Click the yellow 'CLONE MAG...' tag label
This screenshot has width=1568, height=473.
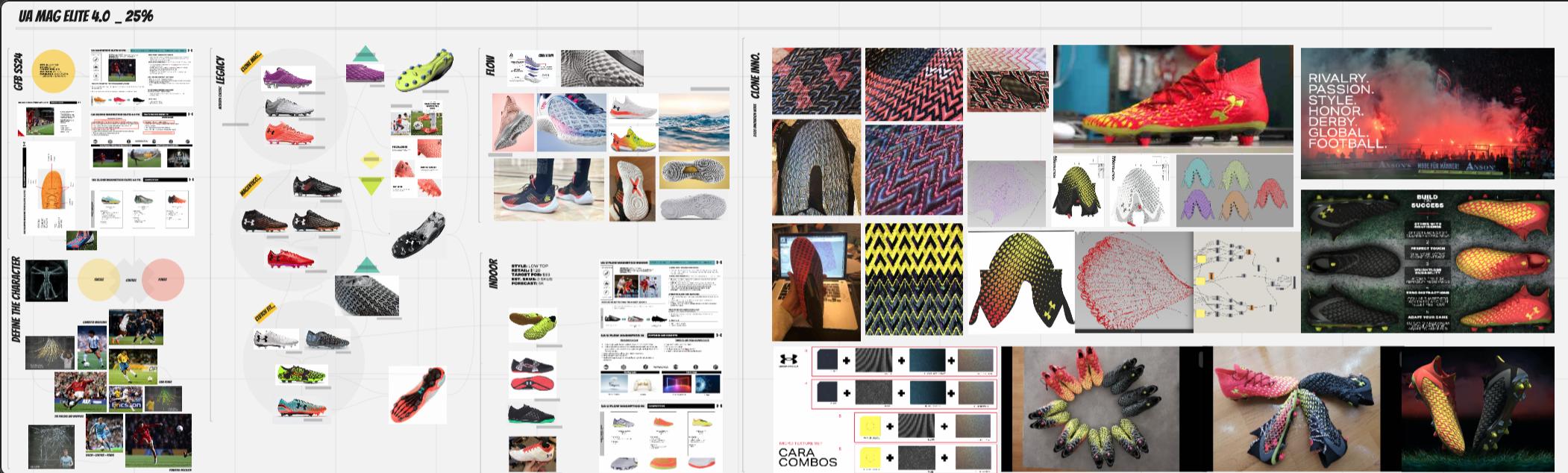[251, 63]
